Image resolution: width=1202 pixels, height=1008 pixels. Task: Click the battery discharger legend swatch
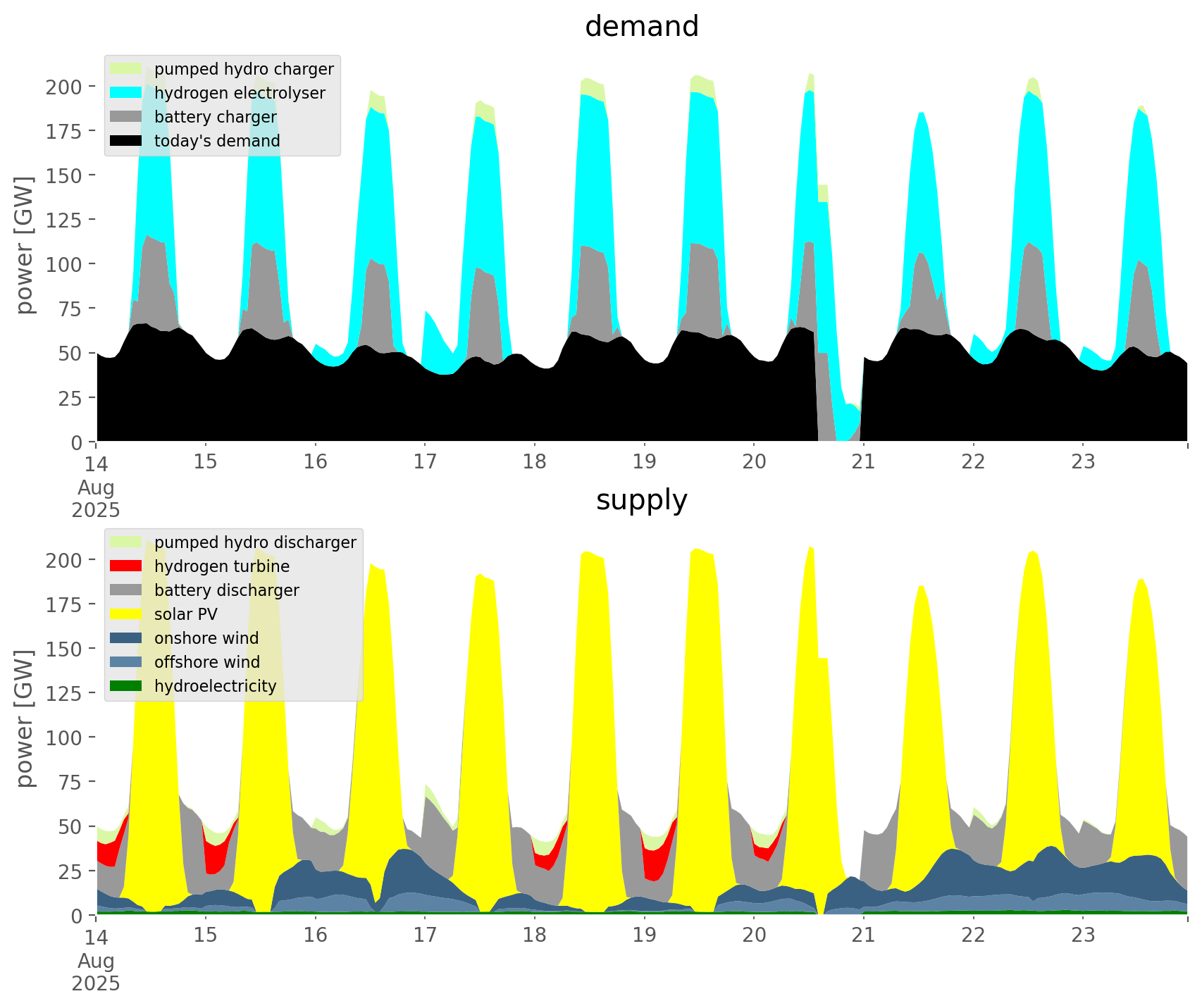click(x=126, y=590)
